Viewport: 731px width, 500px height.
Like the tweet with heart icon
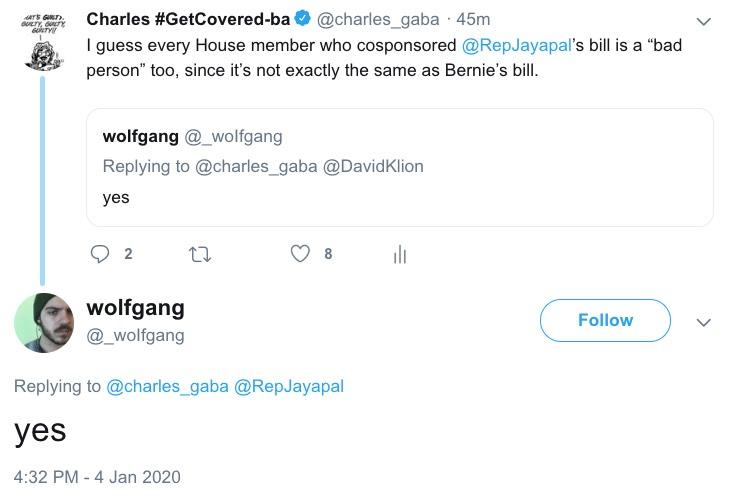[x=300, y=254]
